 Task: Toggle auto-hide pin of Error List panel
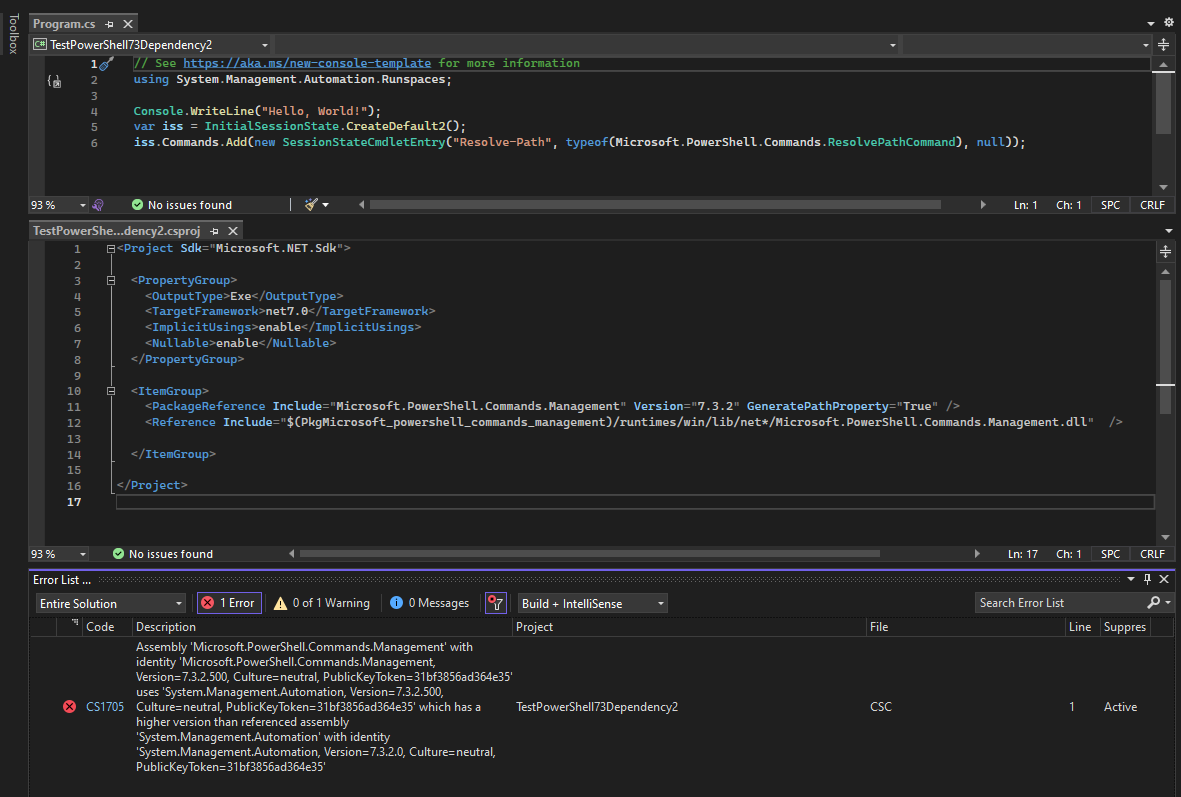click(x=1147, y=579)
